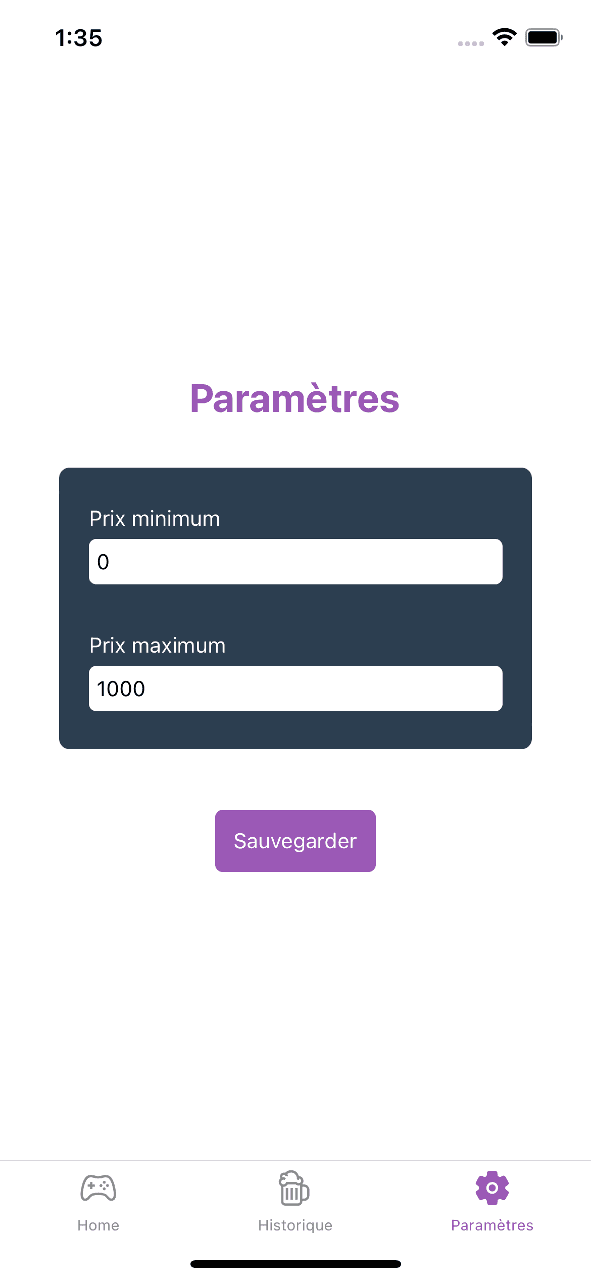591x1280 pixels.
Task: Open the beer mug Historique icon
Action: [294, 1188]
